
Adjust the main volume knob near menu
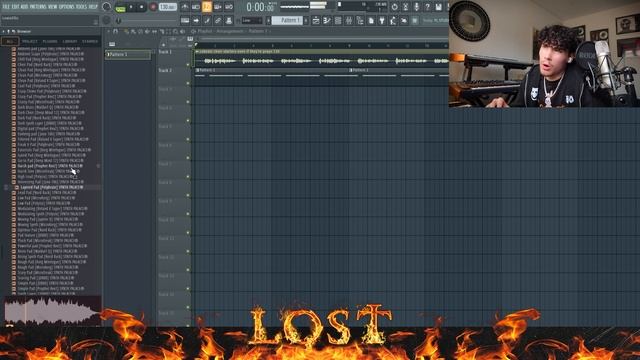pos(107,7)
